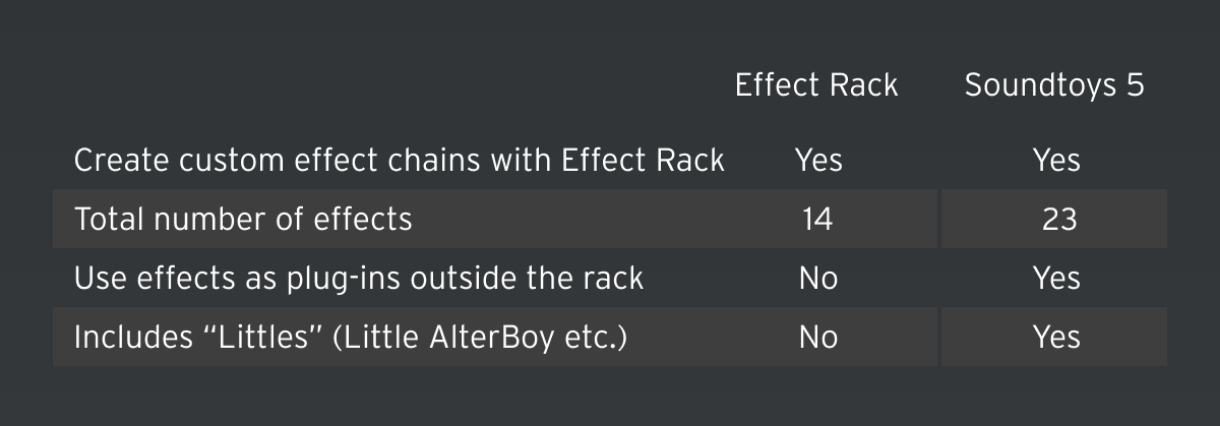Viewport: 1220px width, 426px height.
Task: Click Soundtoys 5's Yes for Littles
Action: pyautogui.click(x=1056, y=337)
